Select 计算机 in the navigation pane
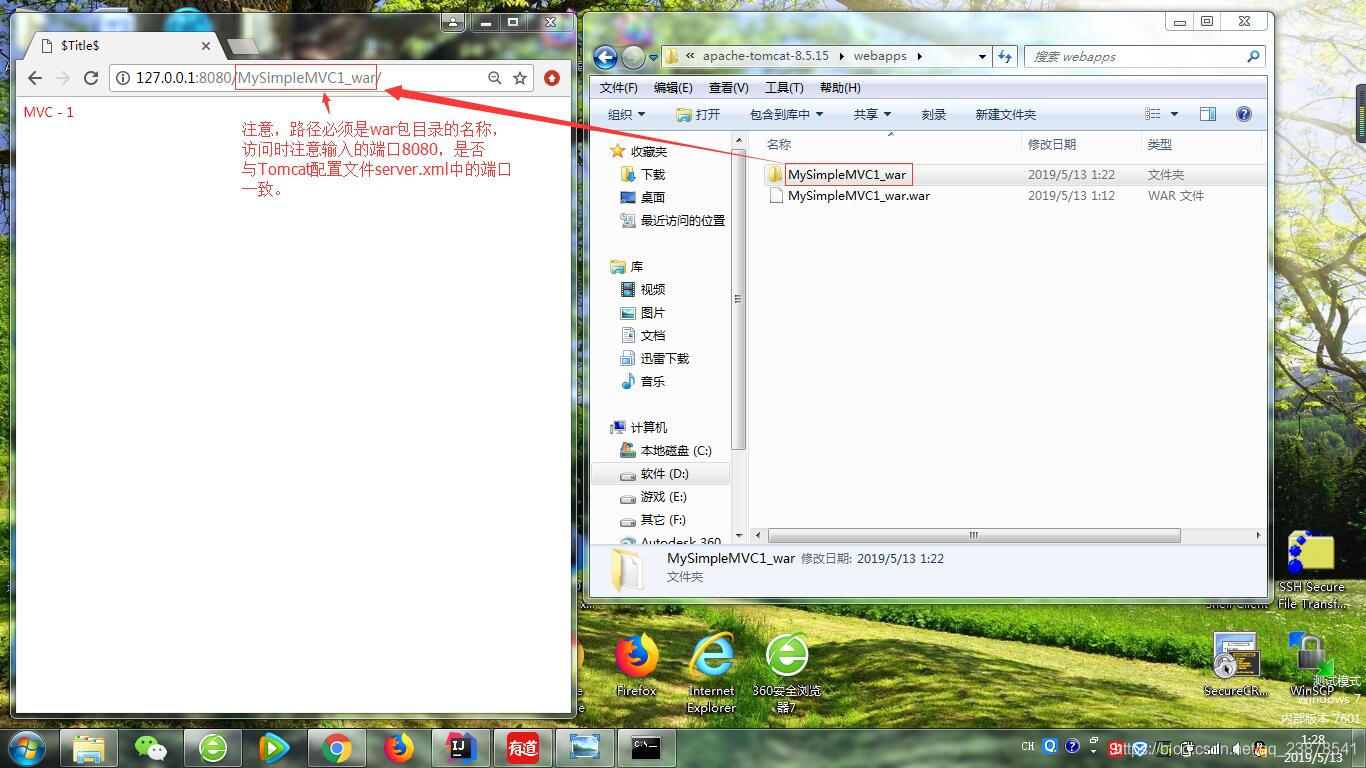The image size is (1366, 768). point(639,427)
